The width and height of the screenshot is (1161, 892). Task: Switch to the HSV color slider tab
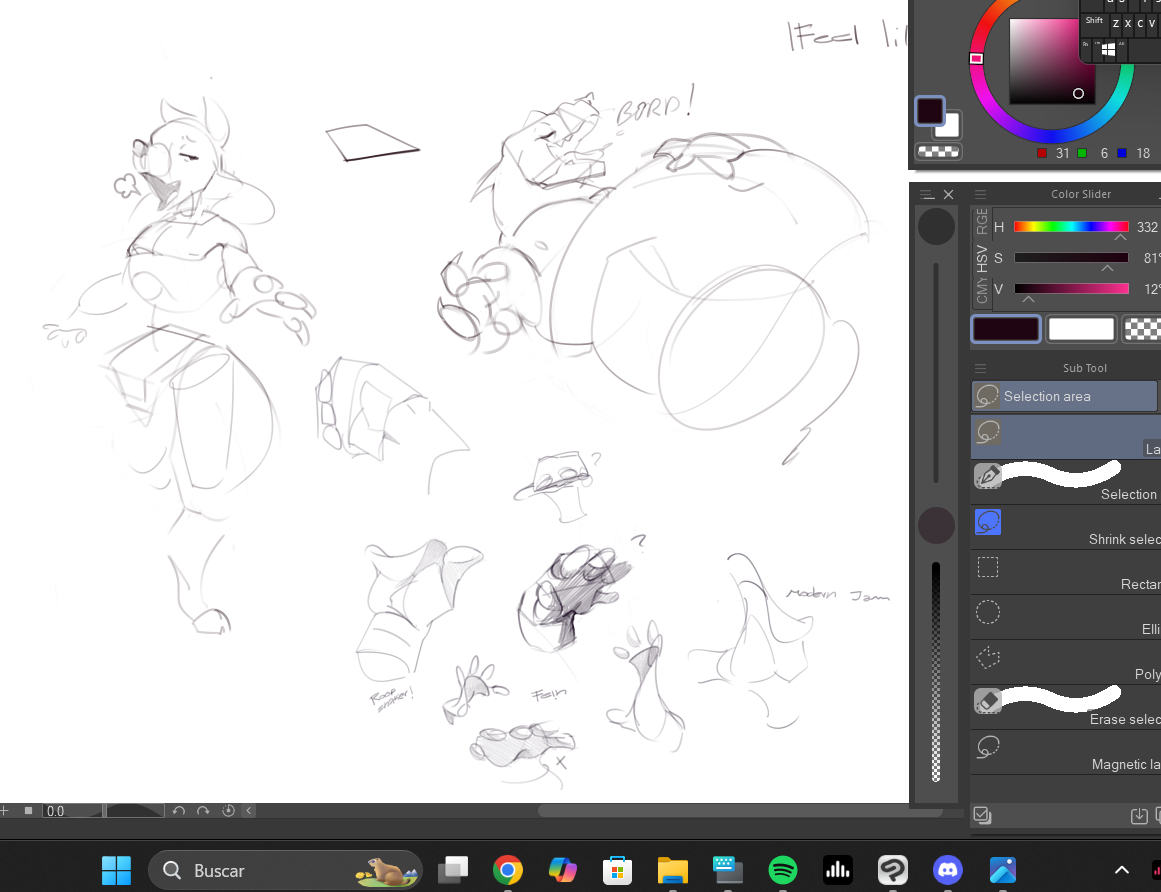point(982,258)
